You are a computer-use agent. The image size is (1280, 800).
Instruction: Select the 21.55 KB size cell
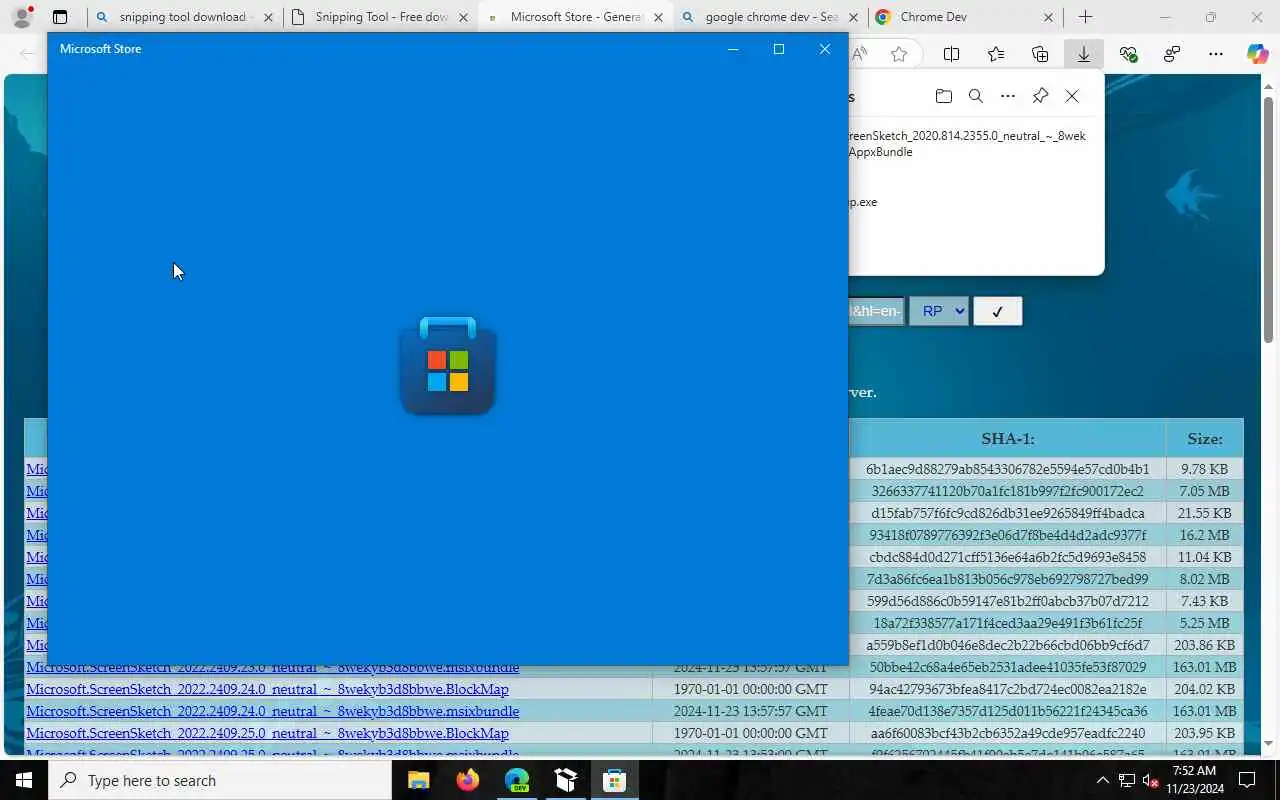point(1204,513)
